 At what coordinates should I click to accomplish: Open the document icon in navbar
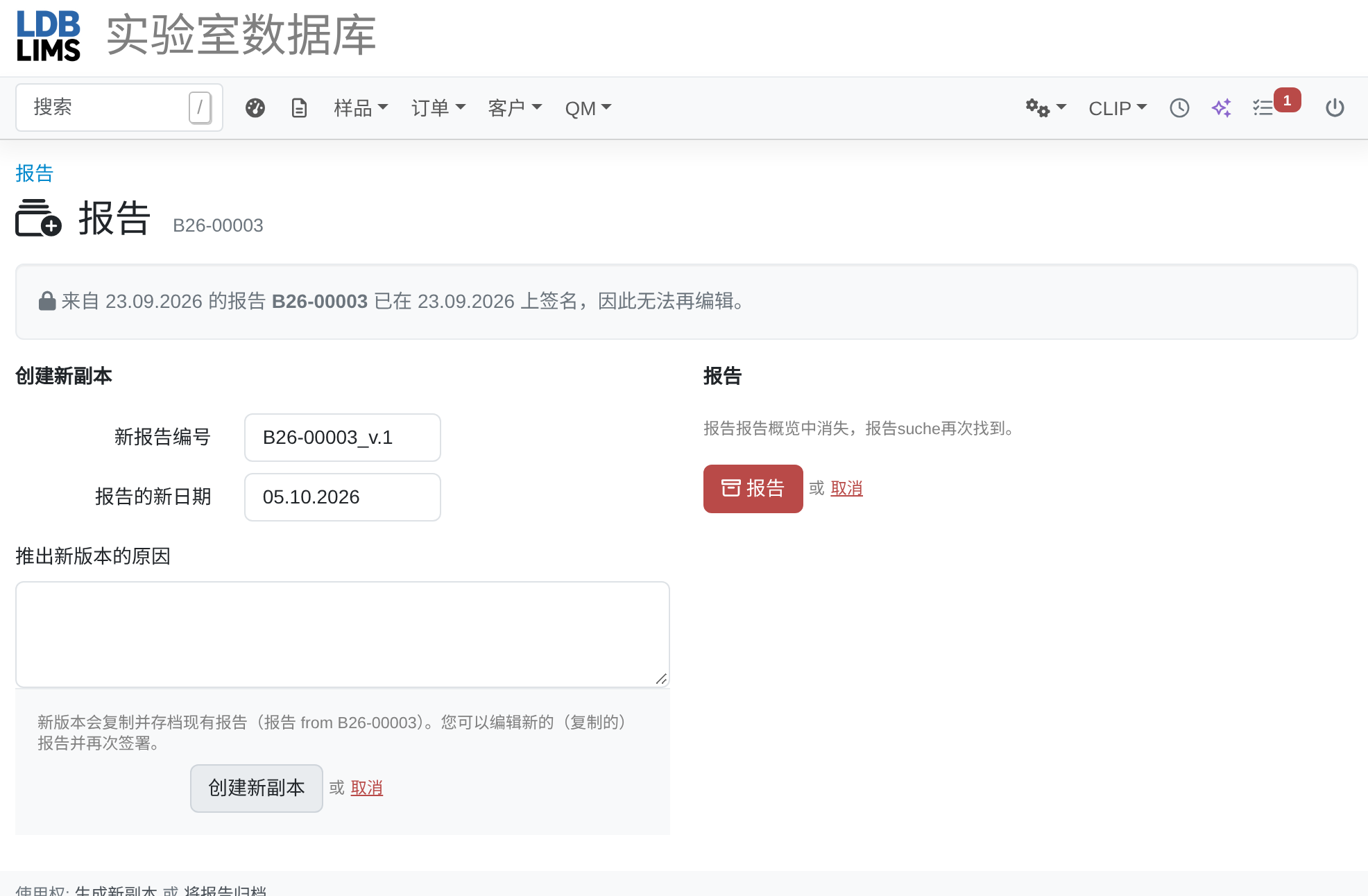tap(299, 108)
